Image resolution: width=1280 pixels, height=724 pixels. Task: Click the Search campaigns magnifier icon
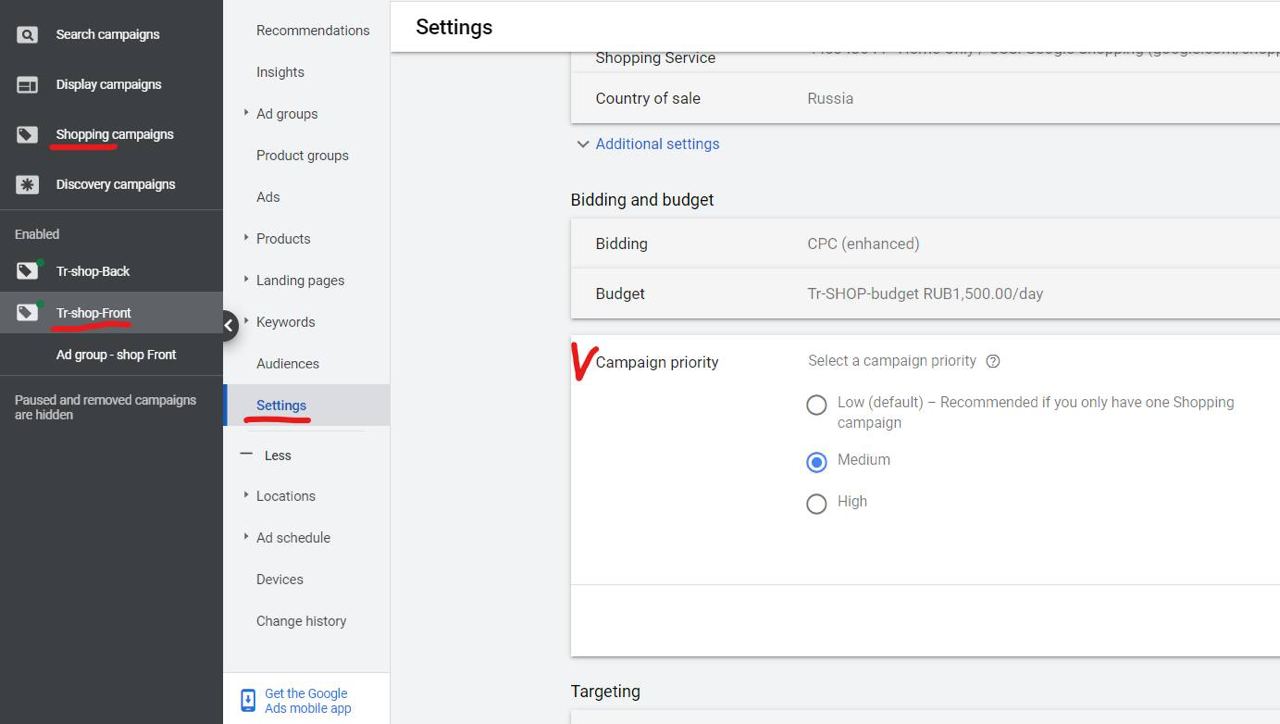(x=27, y=35)
